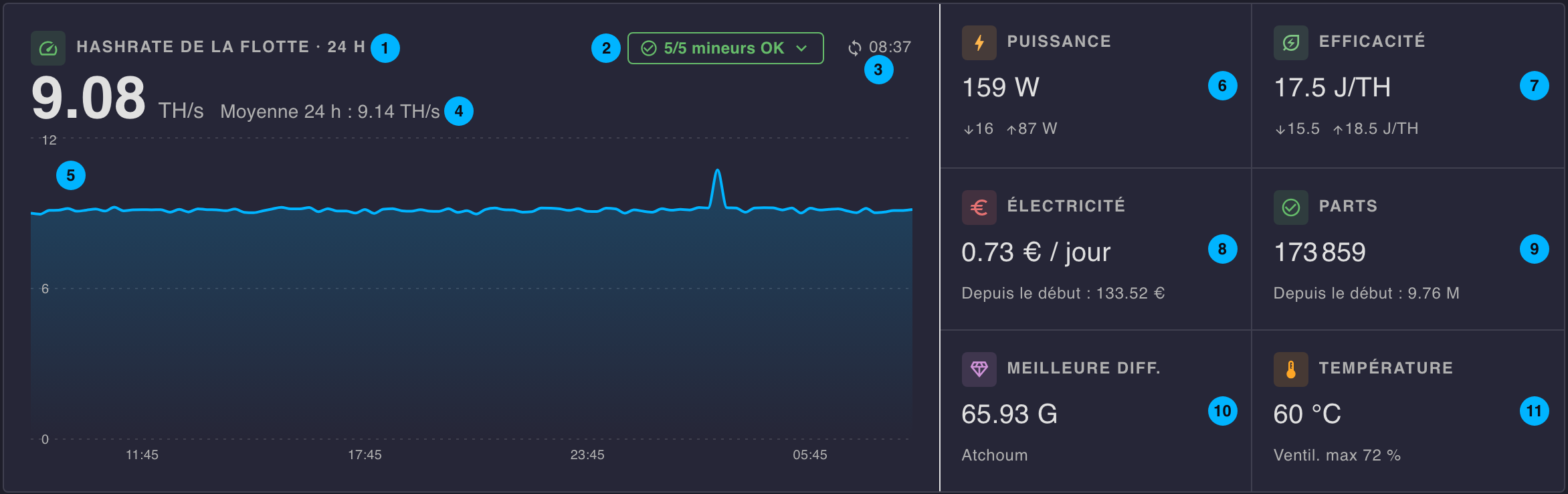Click the 12 y-axis gridline label
Viewport: 1568px width, 494px height.
(x=50, y=140)
